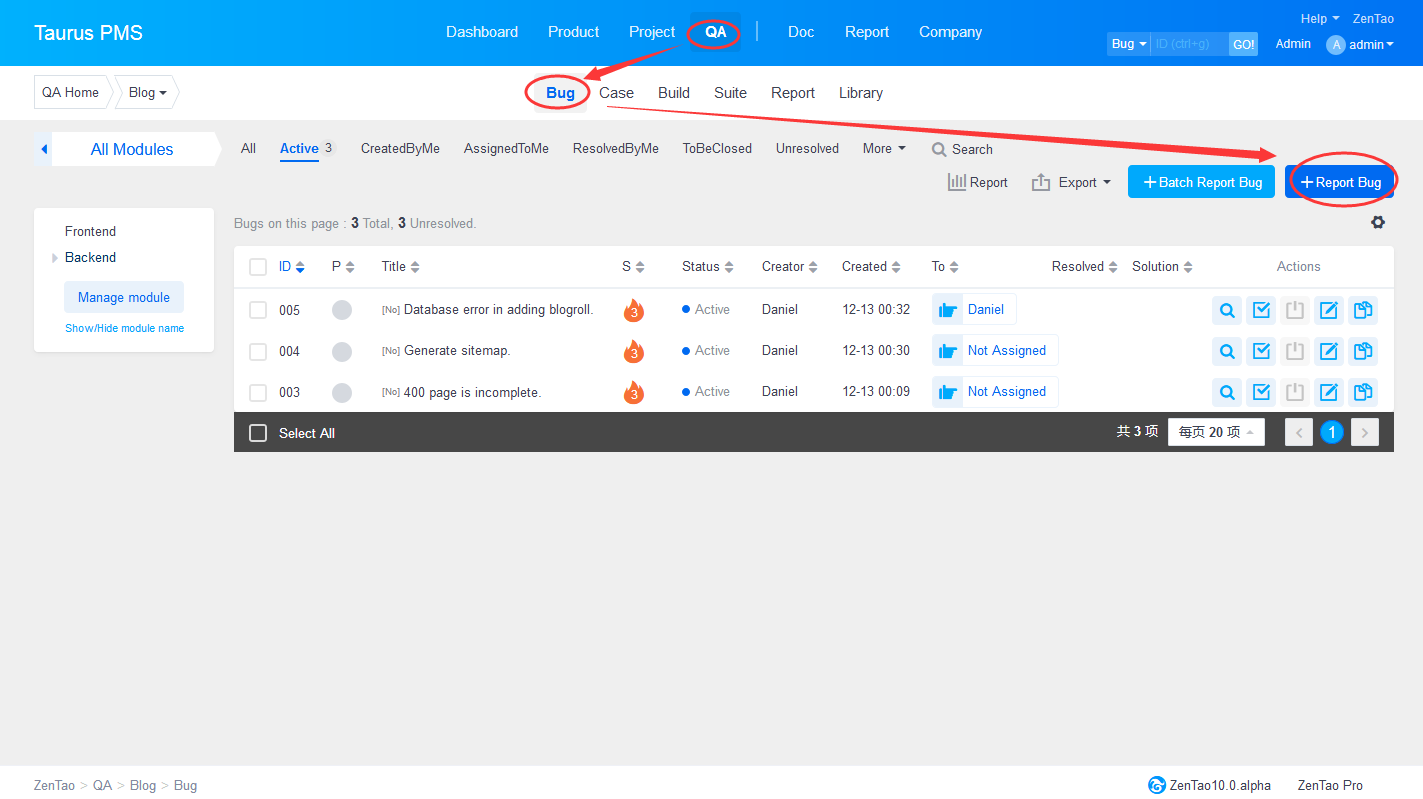Viewport: 1423px width, 799px height.
Task: Edit bug 004 with the pencil icon
Action: pyautogui.click(x=1328, y=351)
